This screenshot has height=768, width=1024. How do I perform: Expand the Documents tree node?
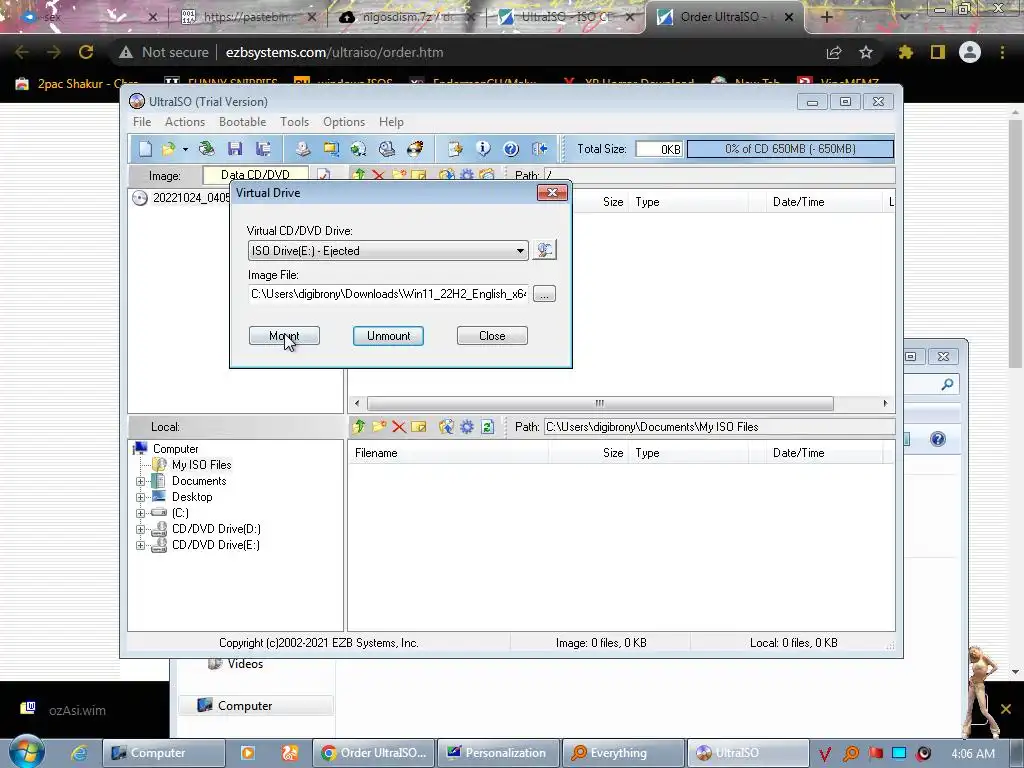[x=140, y=481]
